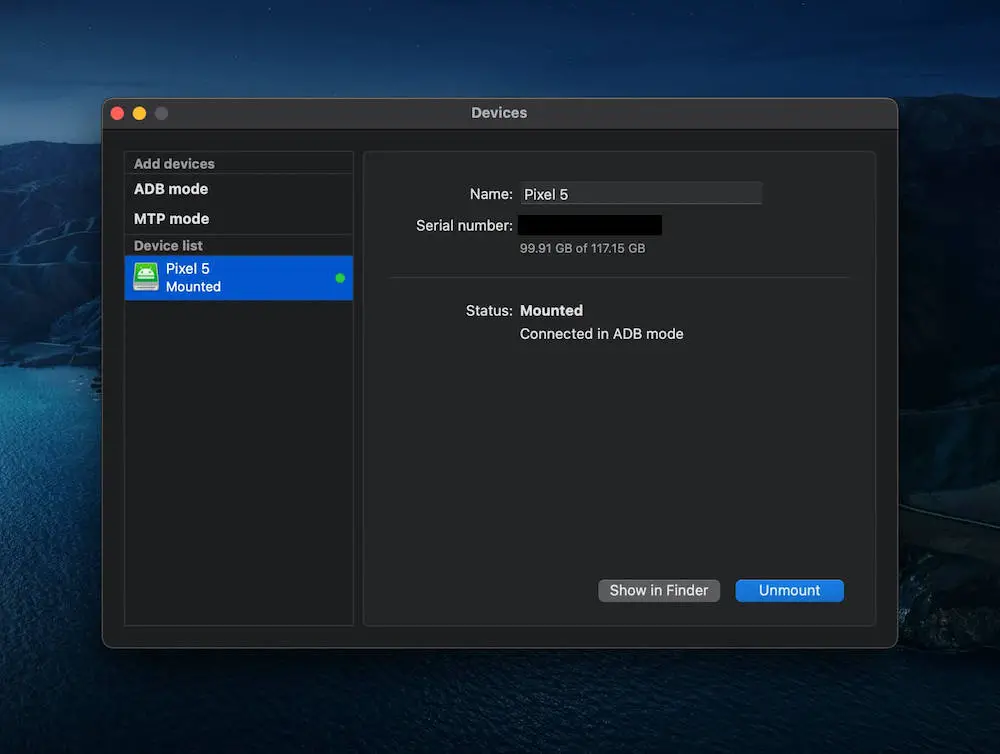The height and width of the screenshot is (754, 1000).
Task: Click the Mounted label under Pixel 5 in sidebar
Action: click(193, 287)
